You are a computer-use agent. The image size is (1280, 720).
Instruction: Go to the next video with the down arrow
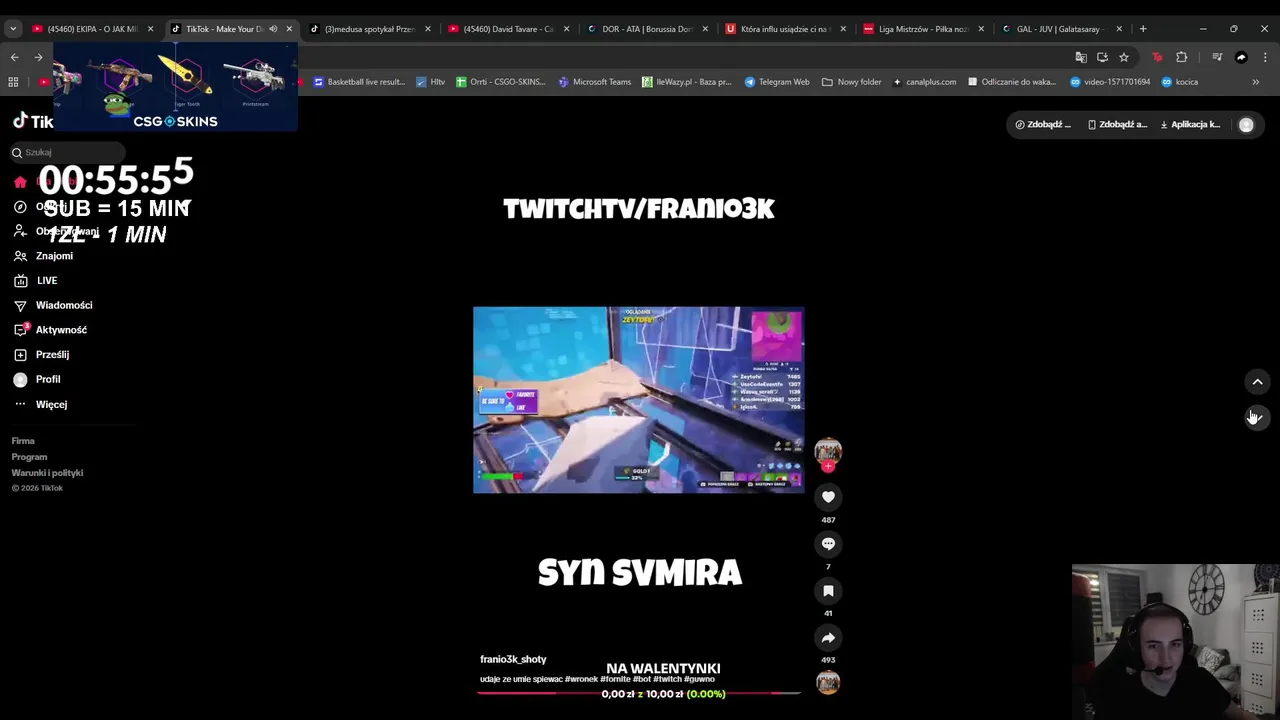1258,417
